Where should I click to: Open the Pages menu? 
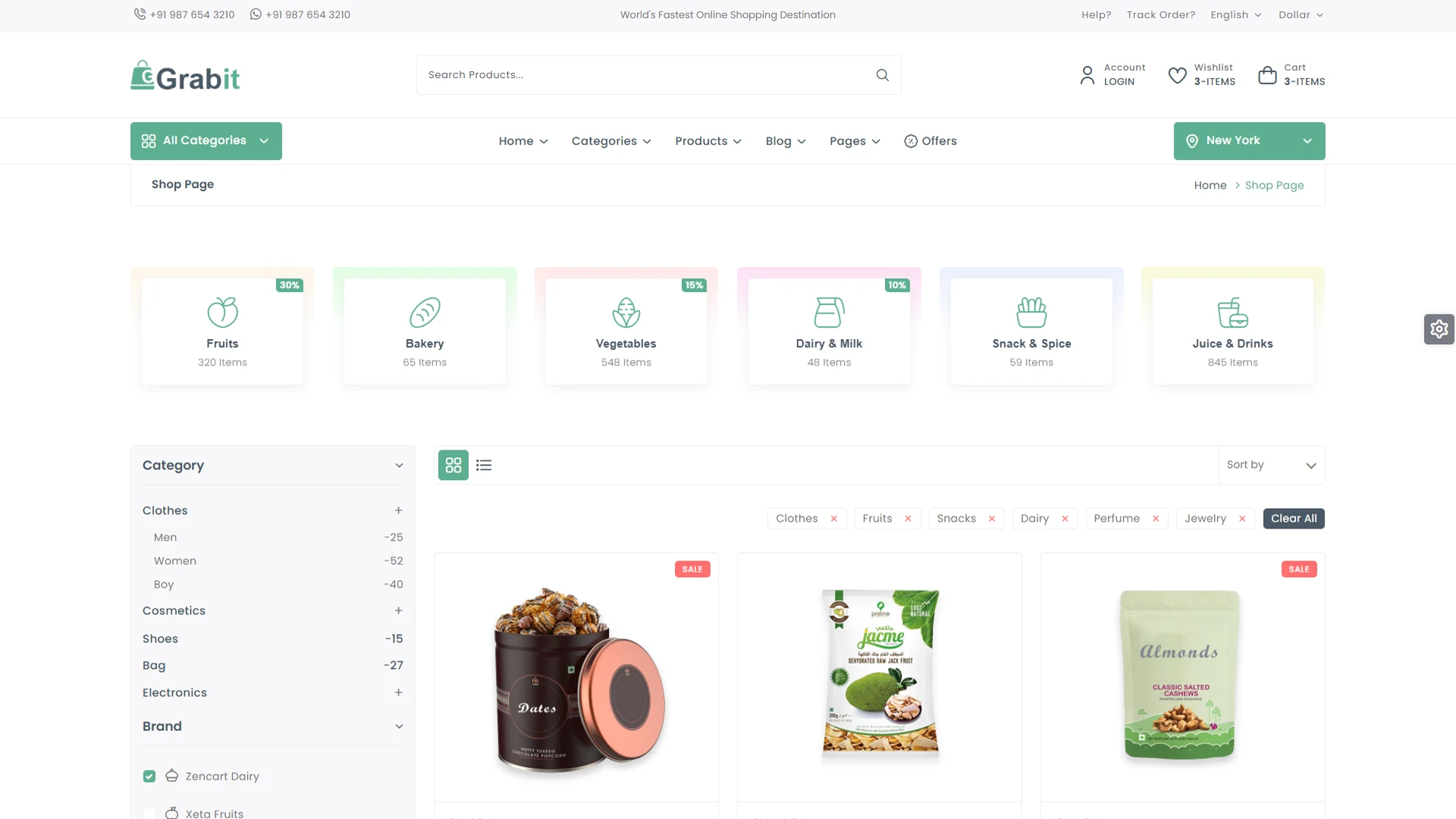[x=855, y=141]
